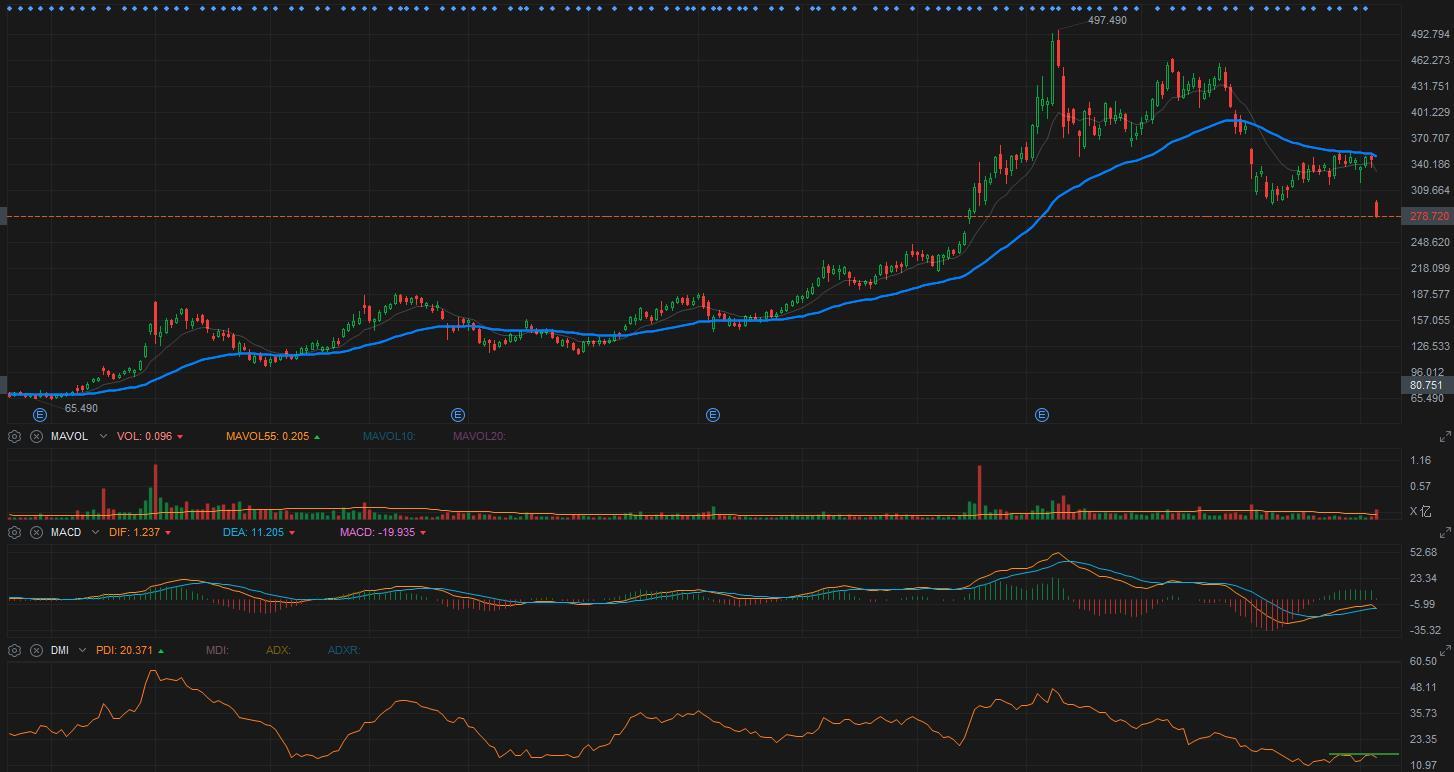The width and height of the screenshot is (1454, 772).
Task: Click the 65.490 low price label on chart
Action: tap(81, 408)
